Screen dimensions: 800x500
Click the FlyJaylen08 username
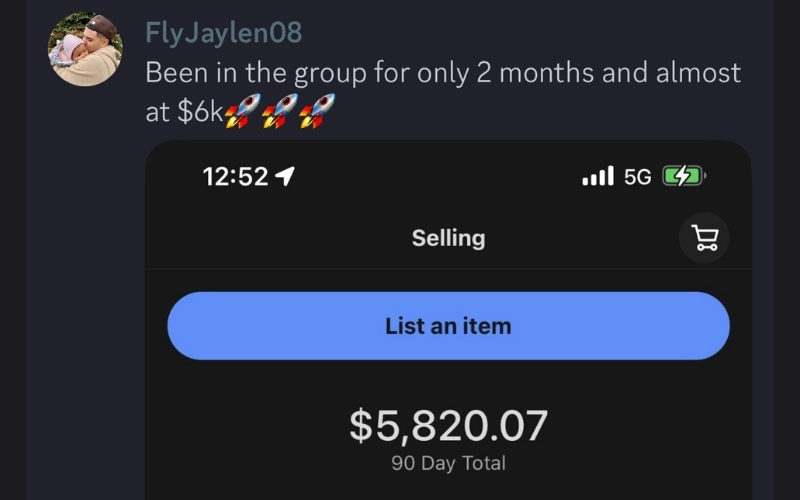tap(223, 33)
